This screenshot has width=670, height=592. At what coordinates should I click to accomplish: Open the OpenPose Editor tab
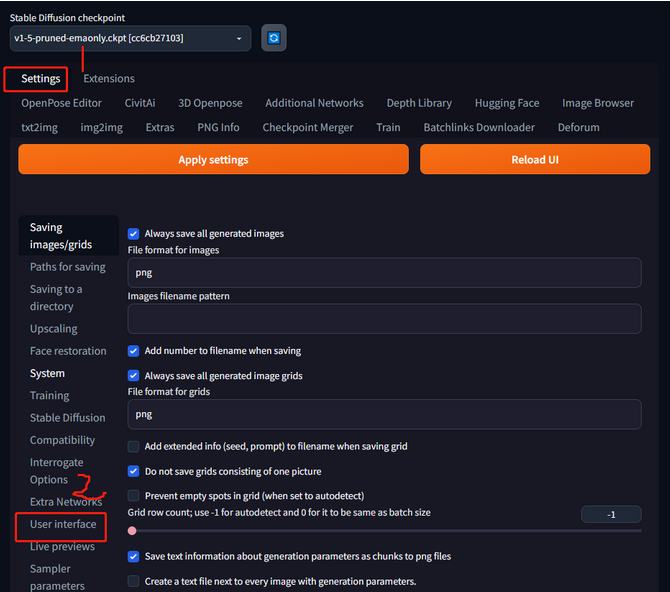61,103
